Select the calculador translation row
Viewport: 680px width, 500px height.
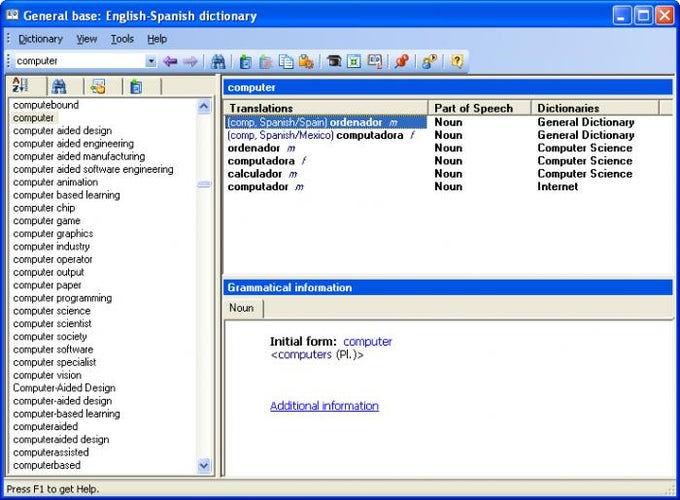click(262, 174)
